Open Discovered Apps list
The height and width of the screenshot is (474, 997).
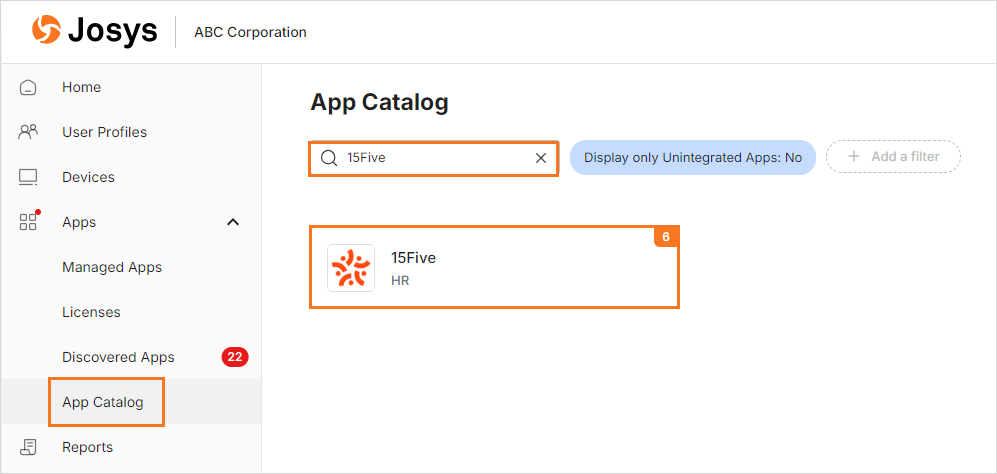(118, 358)
